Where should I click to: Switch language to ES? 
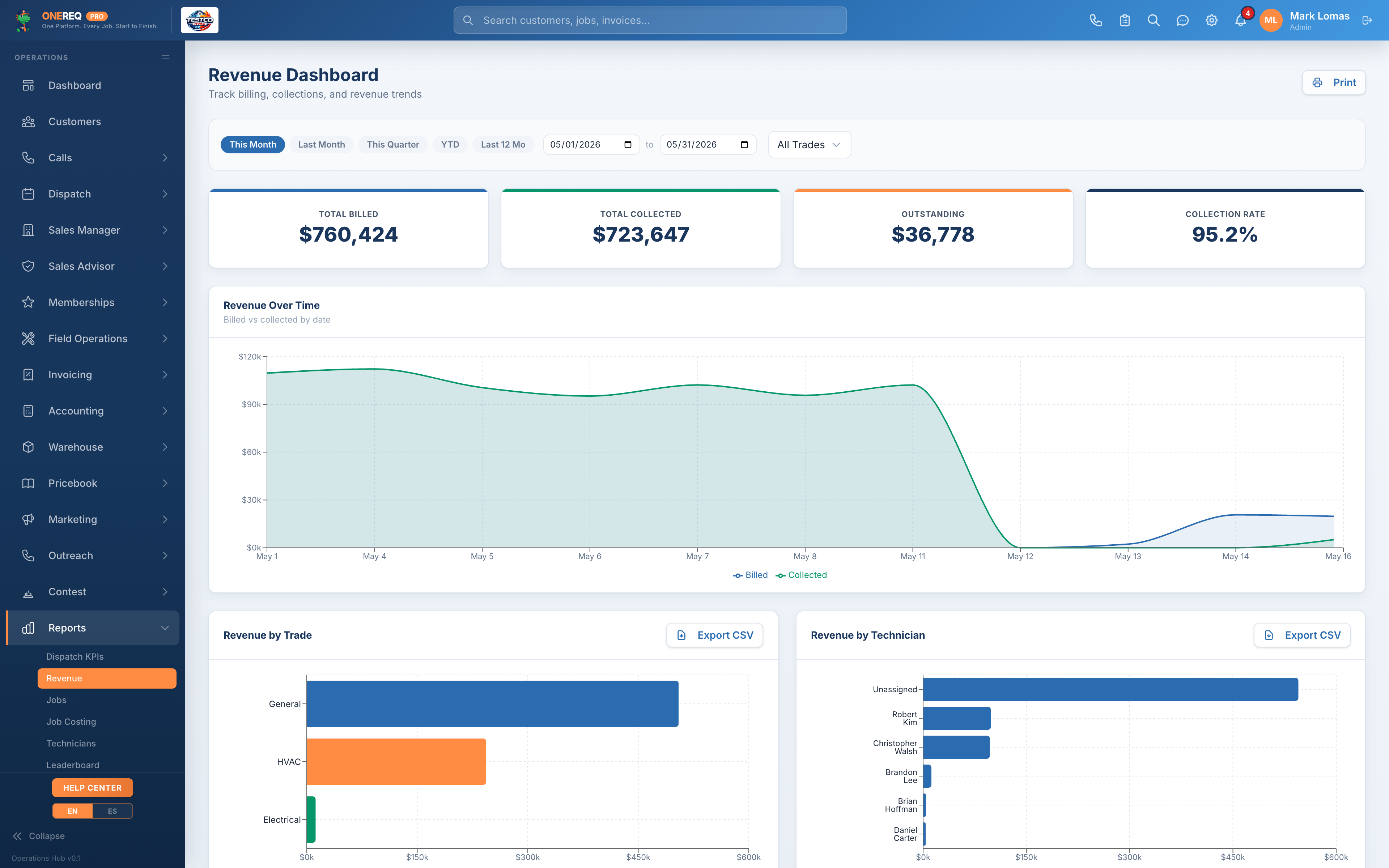coord(112,811)
